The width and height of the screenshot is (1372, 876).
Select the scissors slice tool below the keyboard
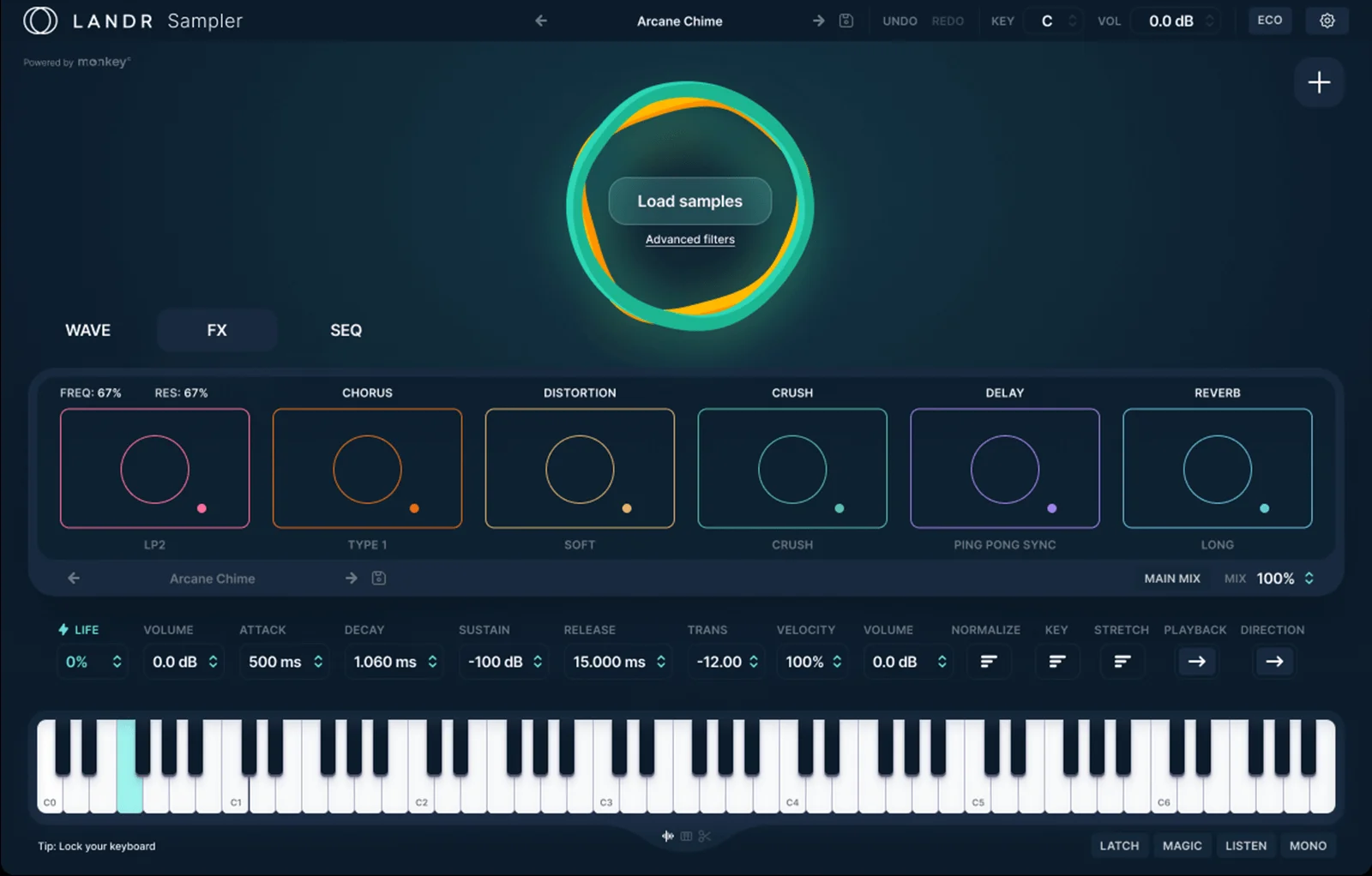pos(706,836)
